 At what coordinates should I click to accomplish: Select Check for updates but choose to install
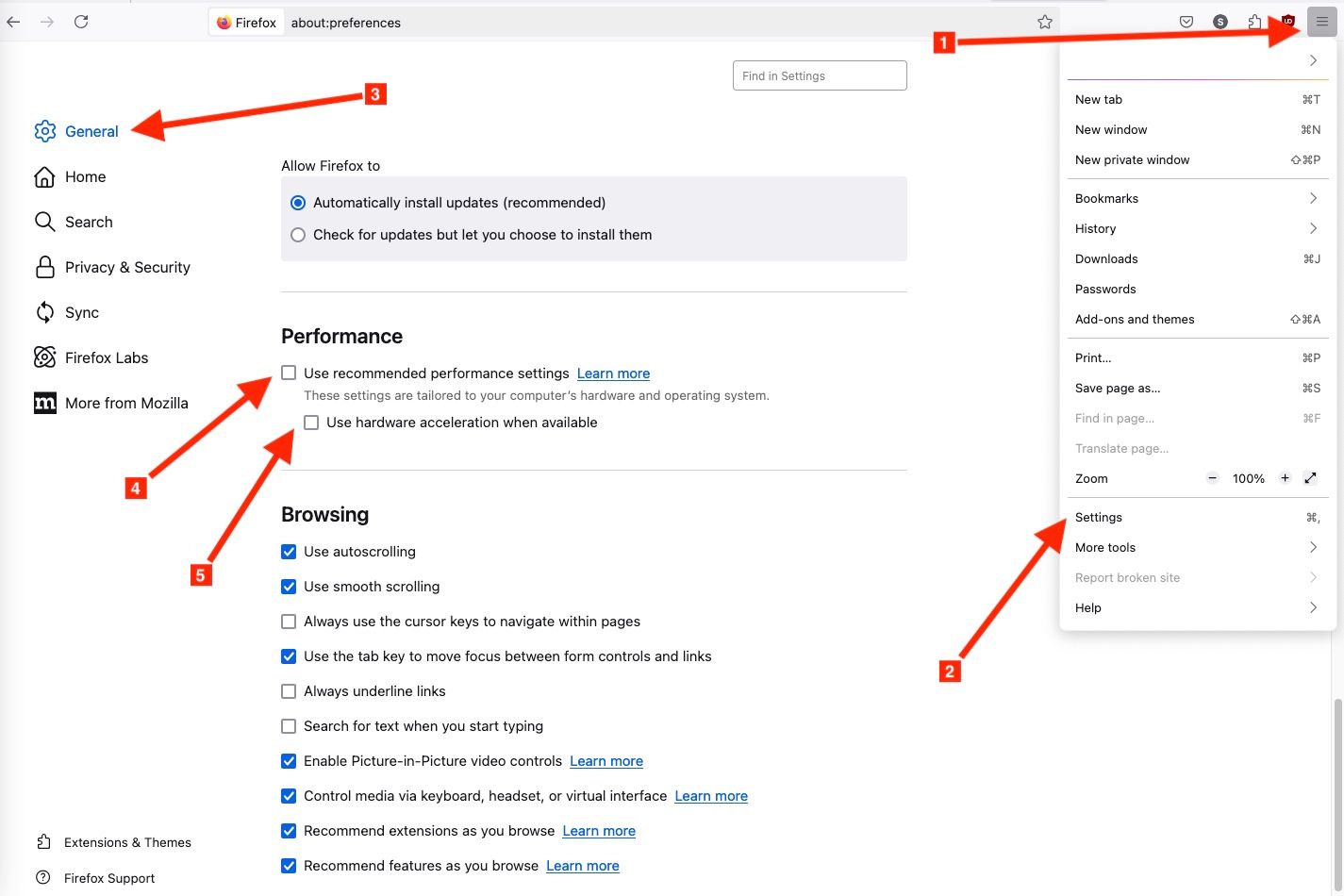tap(298, 234)
